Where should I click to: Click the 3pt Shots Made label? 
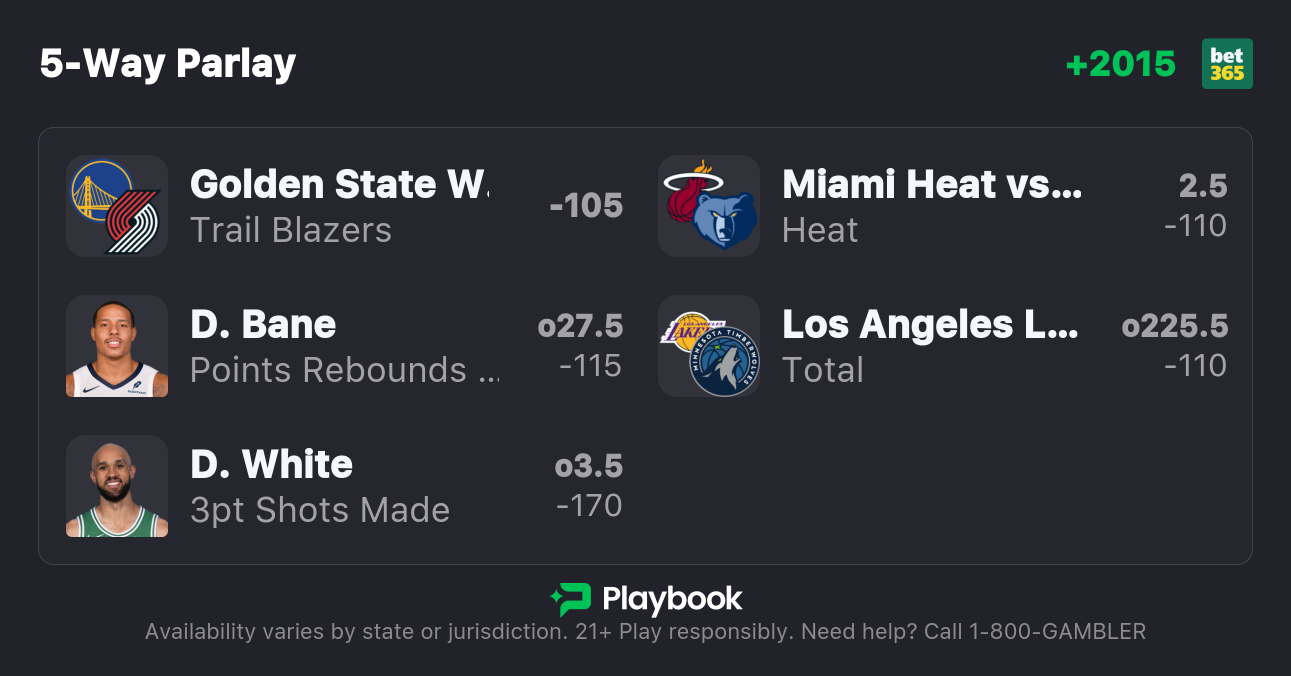coord(320,510)
